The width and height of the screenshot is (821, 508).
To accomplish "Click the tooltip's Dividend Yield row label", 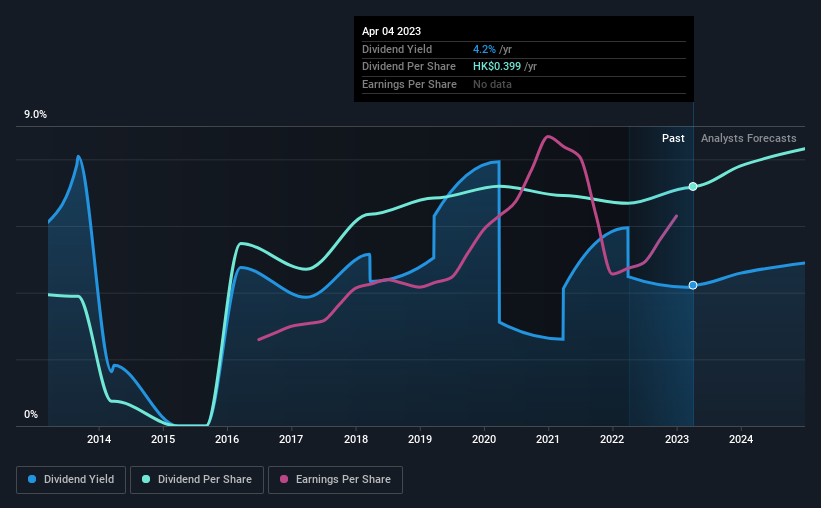I will 397,49.
